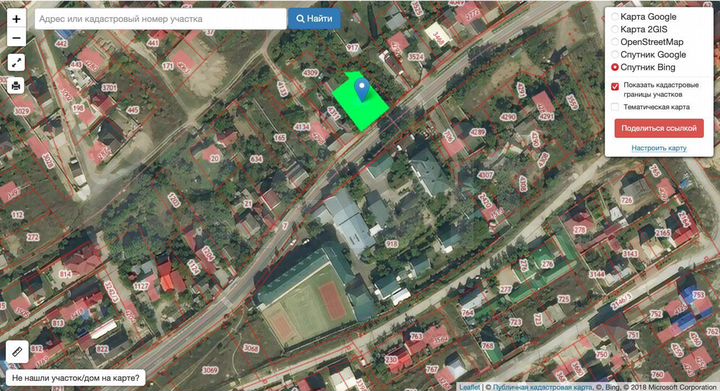Open Настроить карту link
Image resolution: width=720 pixels, height=391 pixels.
(659, 148)
